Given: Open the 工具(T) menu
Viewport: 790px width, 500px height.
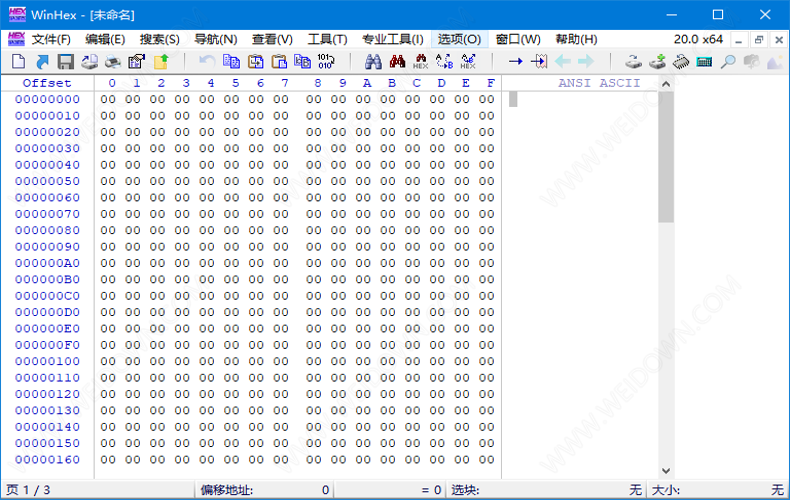Looking at the screenshot, I should tap(327, 39).
